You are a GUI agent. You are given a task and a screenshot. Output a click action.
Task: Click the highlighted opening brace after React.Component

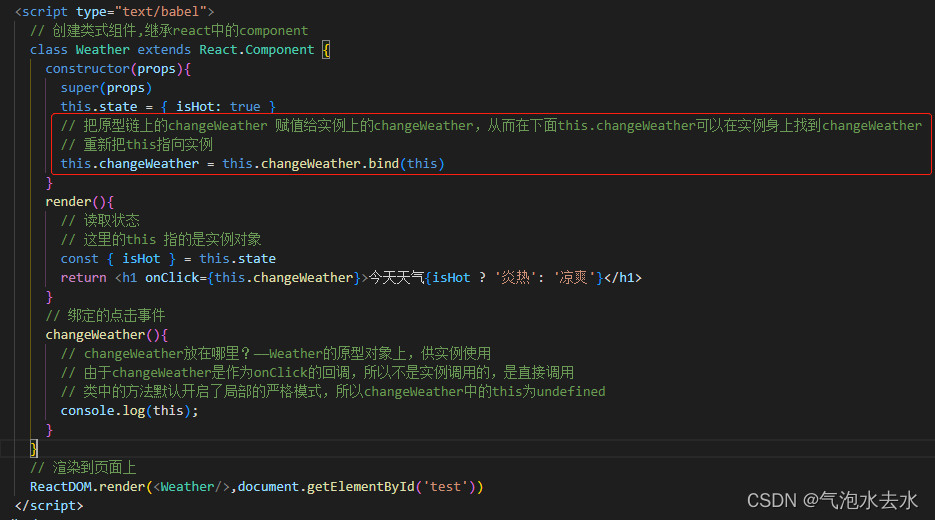(326, 49)
